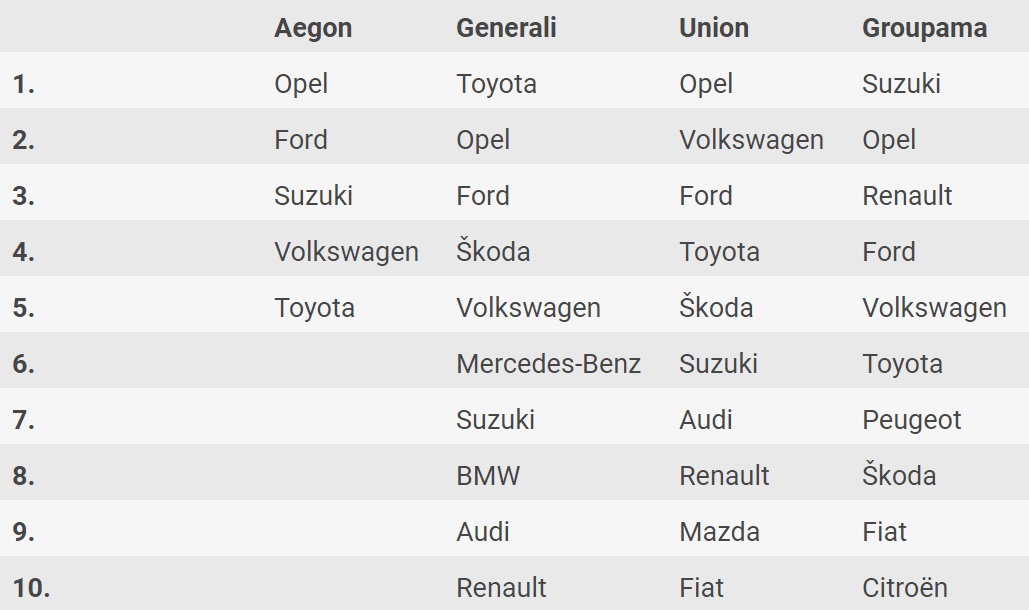Click the Mazda cell
Screen dimensions: 1029x610
pyautogui.click(x=719, y=532)
